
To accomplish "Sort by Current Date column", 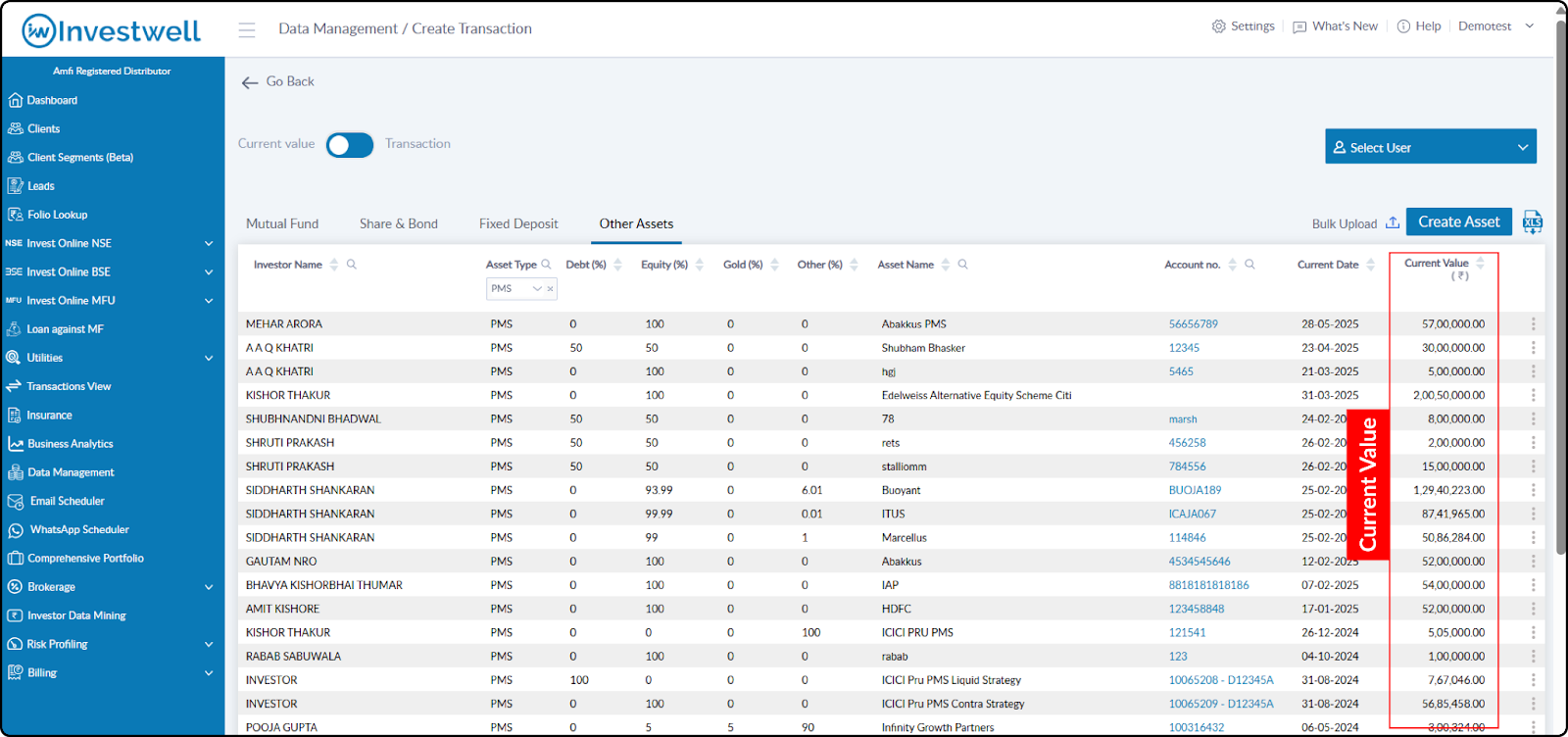I will [1371, 265].
